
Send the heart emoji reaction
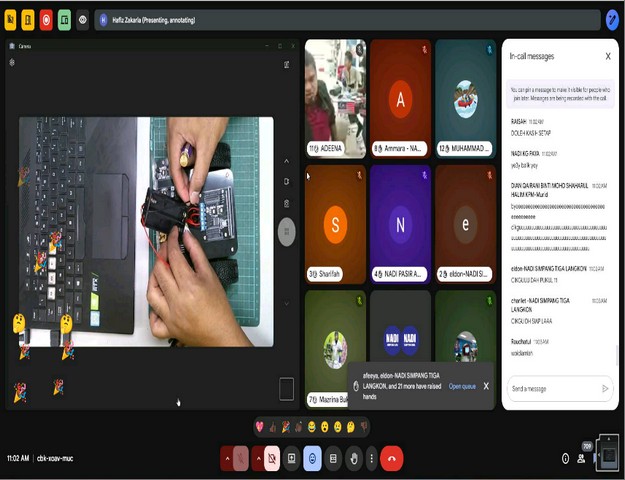click(x=260, y=427)
